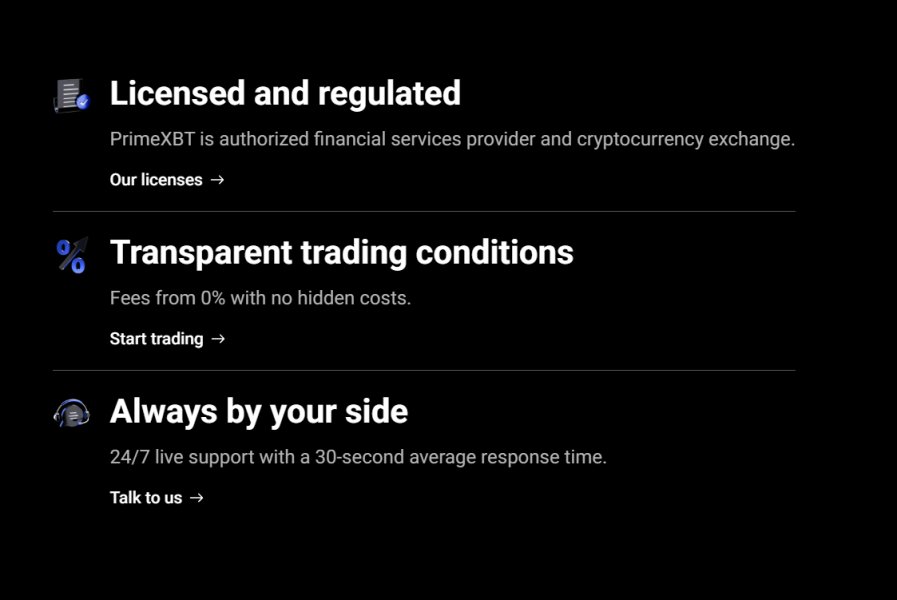Select the Licensed and regulated heading
The height and width of the screenshot is (600, 897).
tap(285, 93)
